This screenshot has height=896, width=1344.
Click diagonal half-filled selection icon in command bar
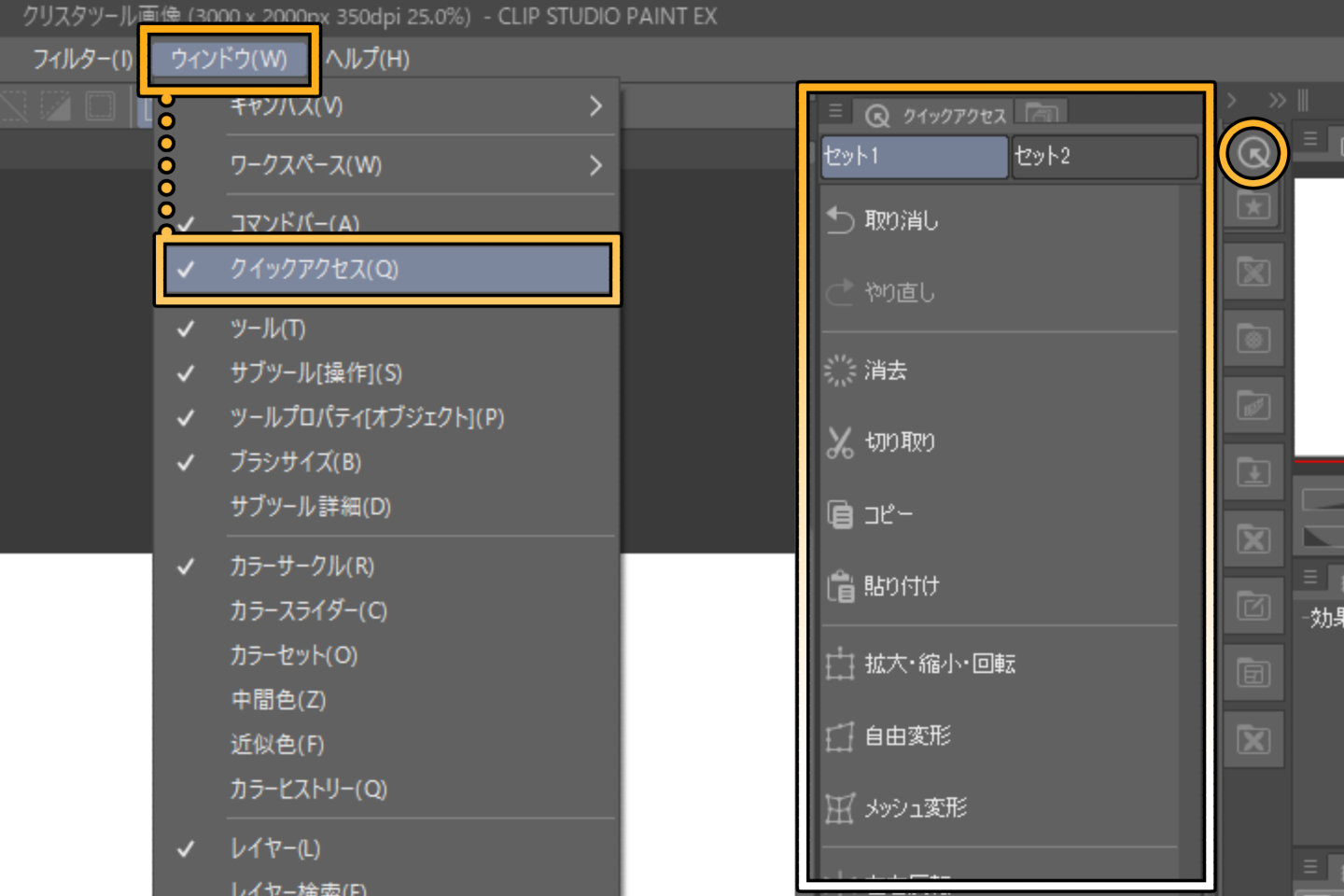tap(55, 106)
